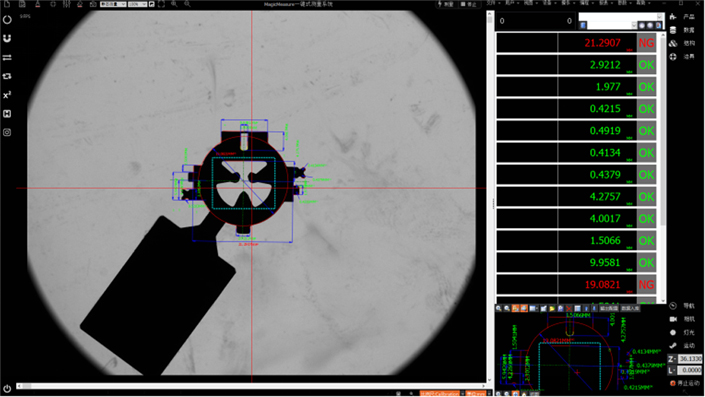Click the Z value input field
The width and height of the screenshot is (705, 397).
coord(690,359)
